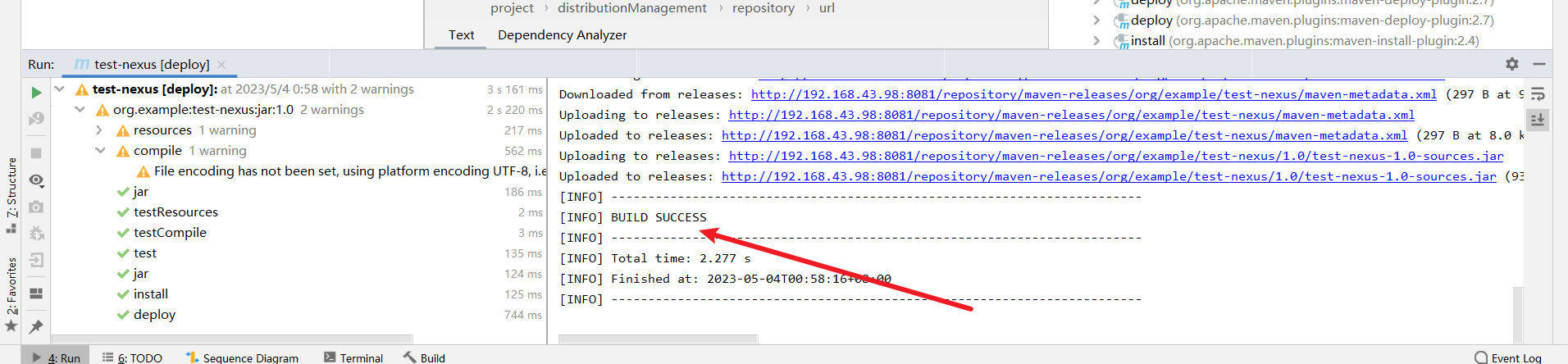
Task: Select the install step in build tree
Action: point(151,294)
